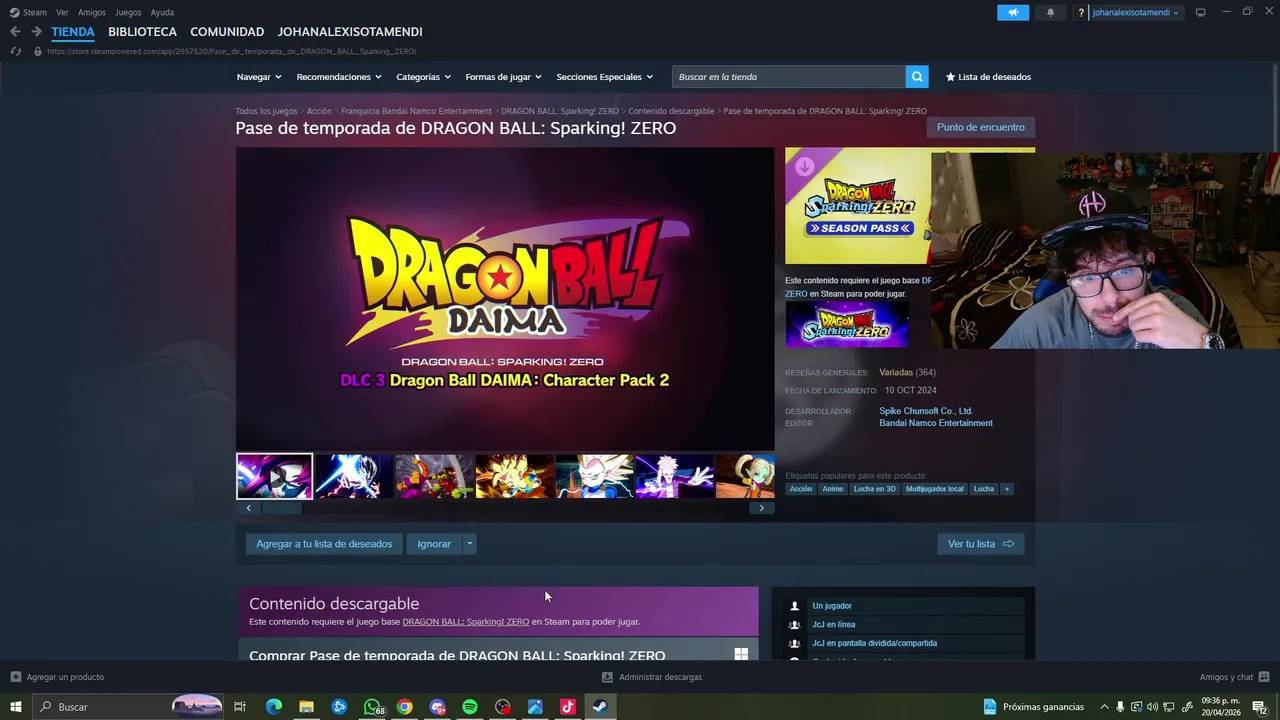Screen dimensions: 1280x720
Task: Click the JcJ en línea feature icon
Action: [795, 625]
